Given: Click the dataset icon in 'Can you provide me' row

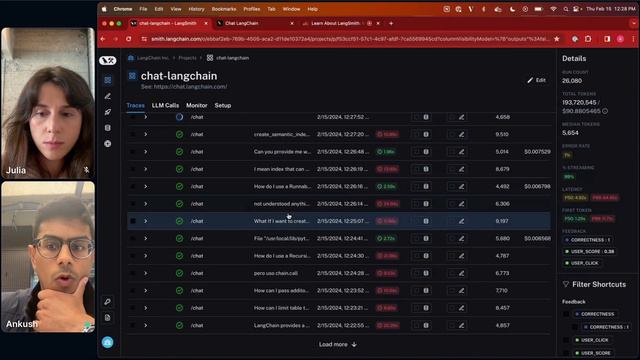Looking at the screenshot, I should click(x=426, y=152).
